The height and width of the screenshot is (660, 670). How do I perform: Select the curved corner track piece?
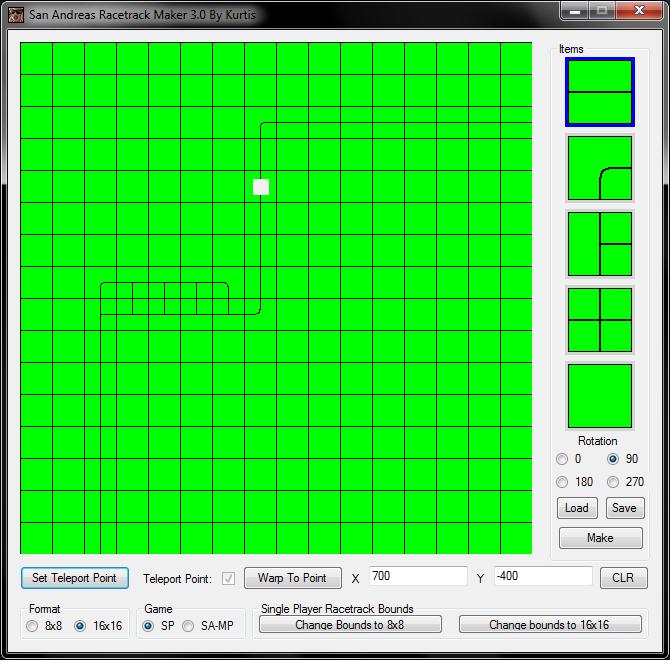599,168
